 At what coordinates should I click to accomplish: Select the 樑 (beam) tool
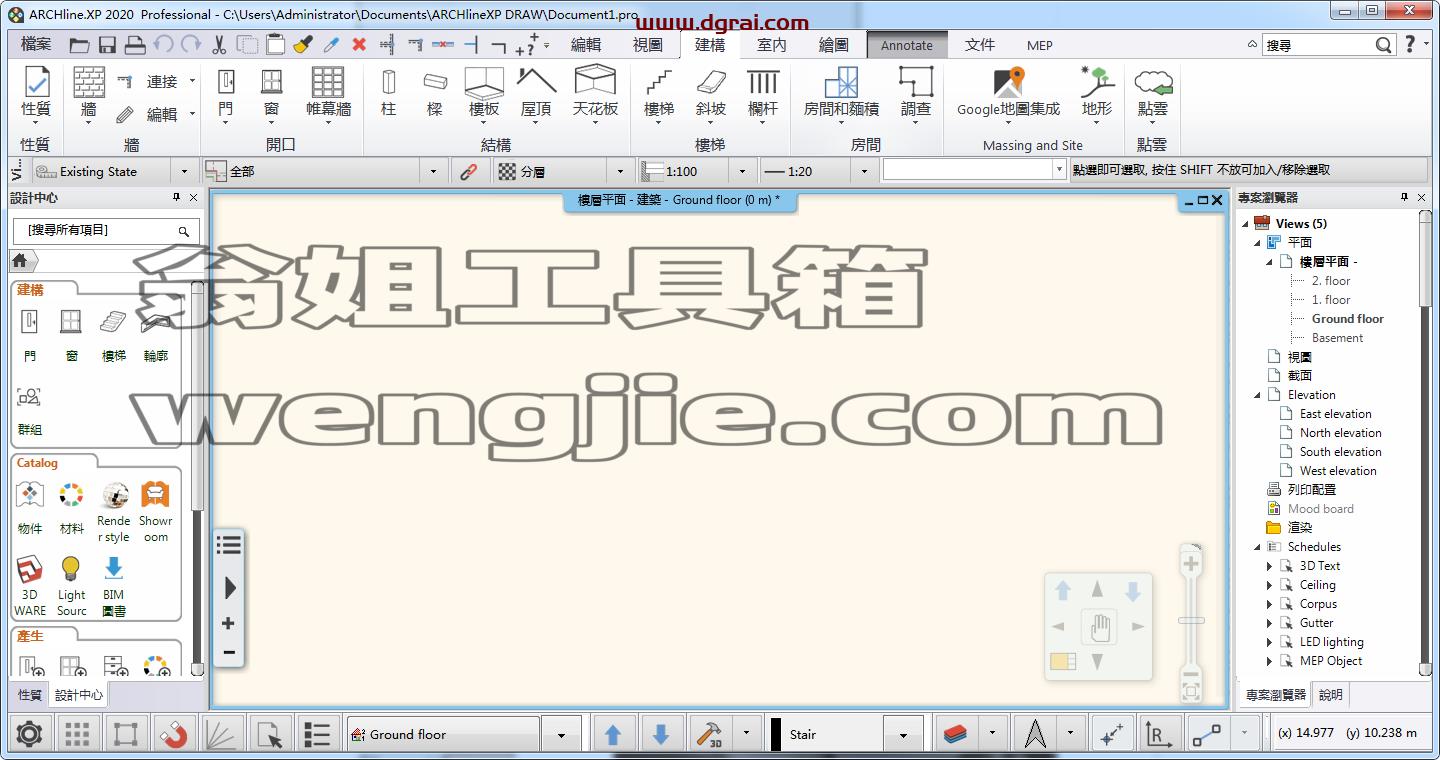point(434,93)
